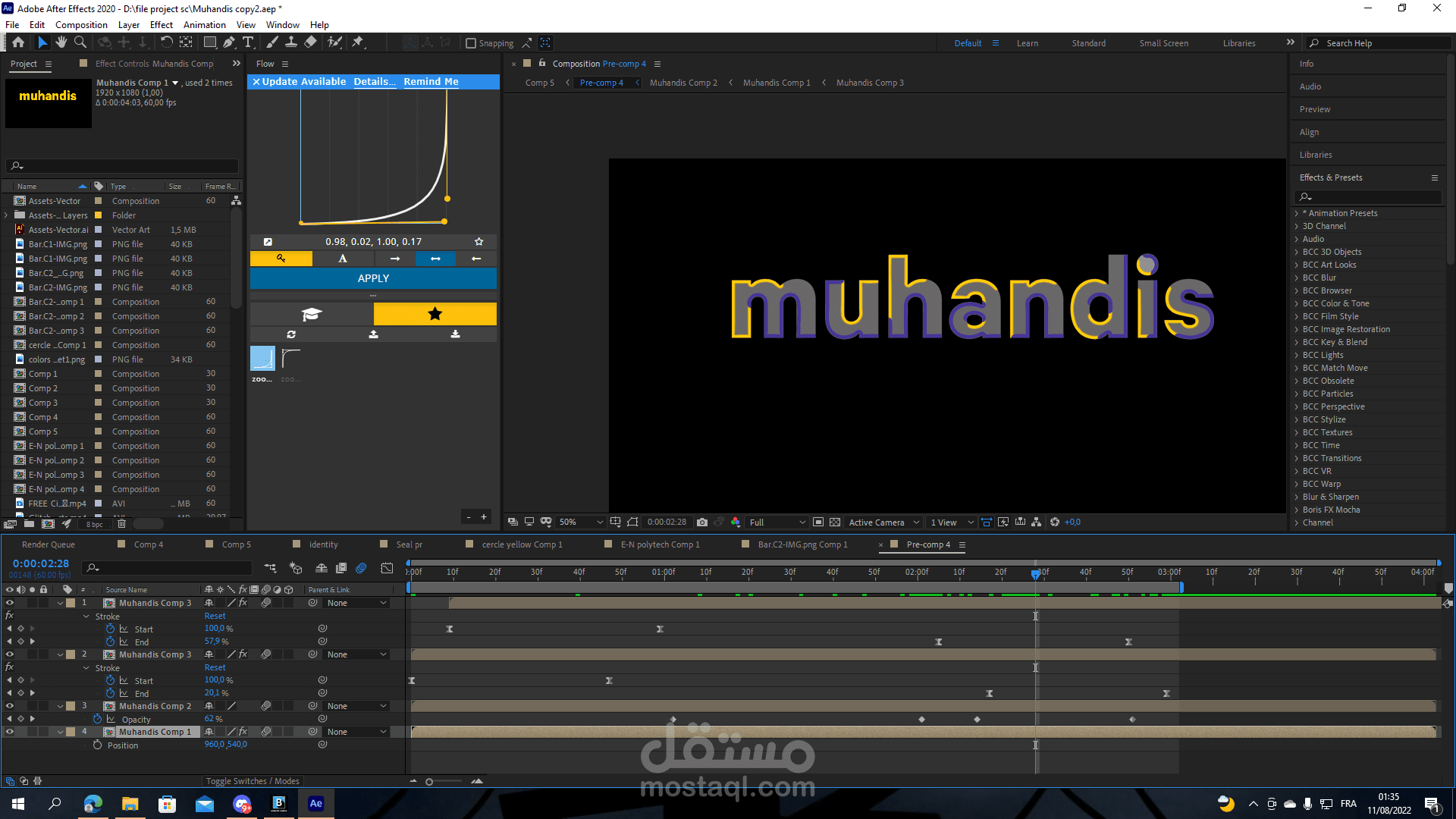1456x819 pixels.
Task: Pick the Puppet Pin tool
Action: pyautogui.click(x=358, y=42)
